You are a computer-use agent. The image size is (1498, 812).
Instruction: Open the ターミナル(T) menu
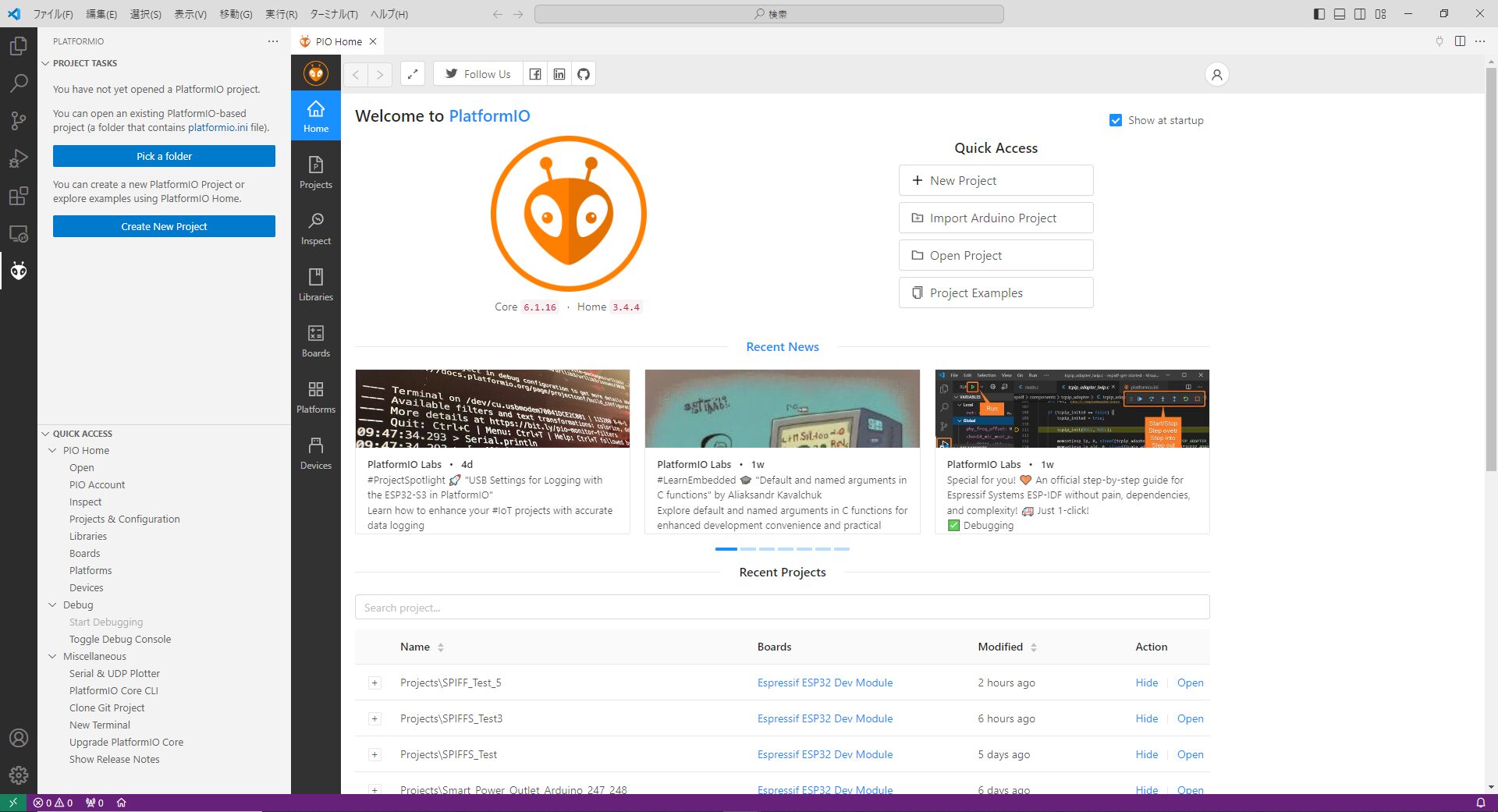(333, 14)
